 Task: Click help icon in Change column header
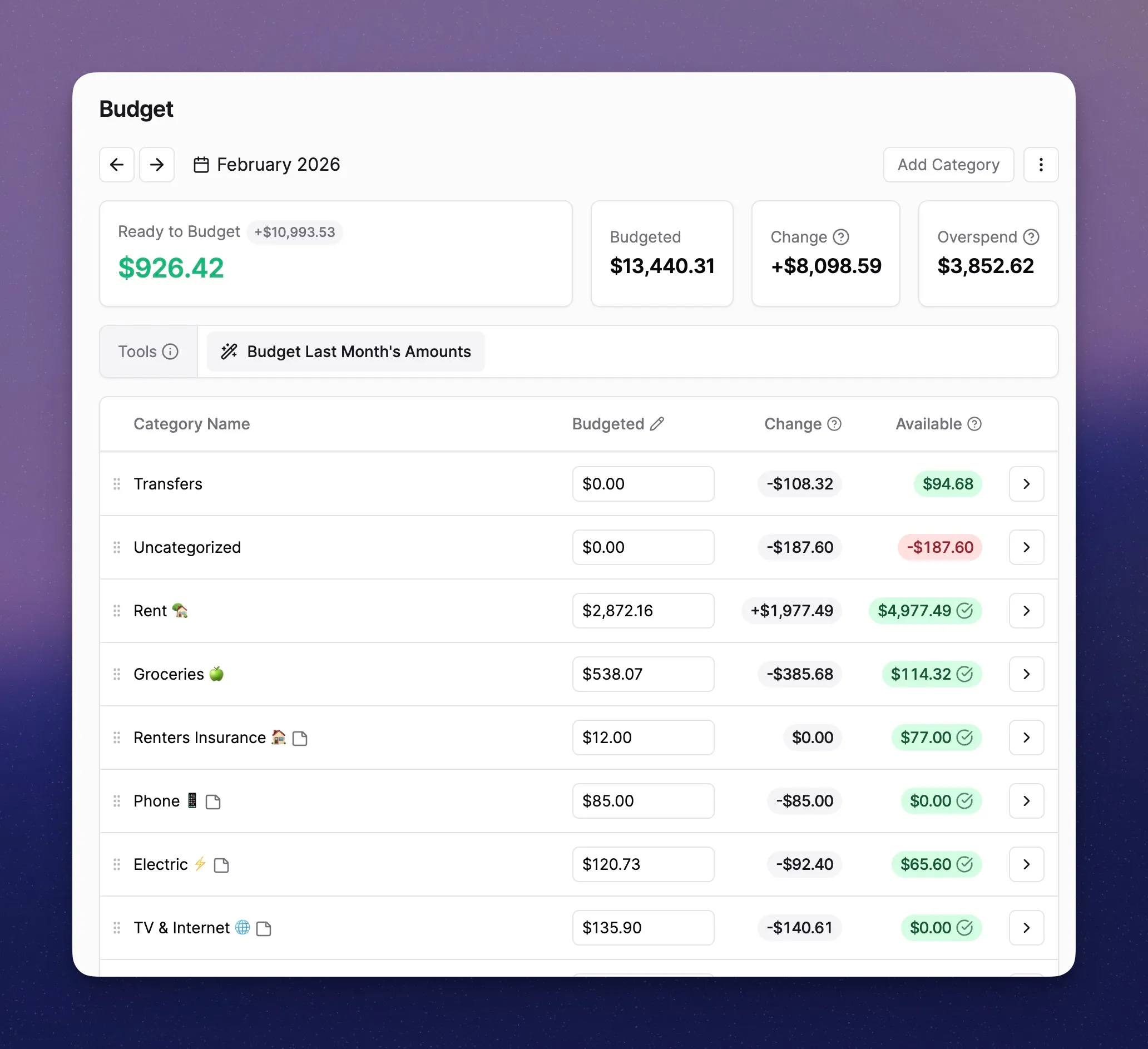834,424
